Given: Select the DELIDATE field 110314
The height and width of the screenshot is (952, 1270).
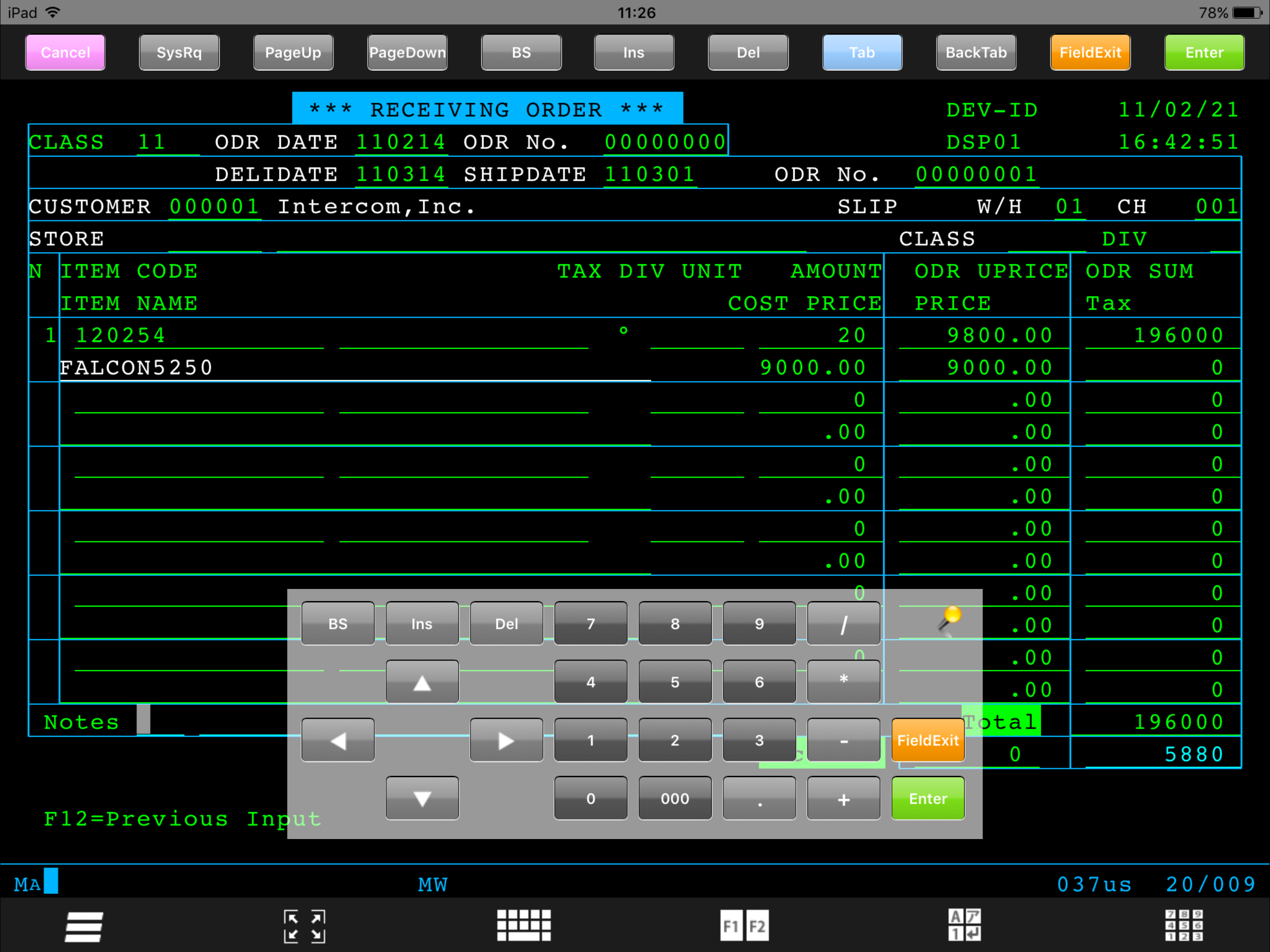Looking at the screenshot, I should point(401,174).
